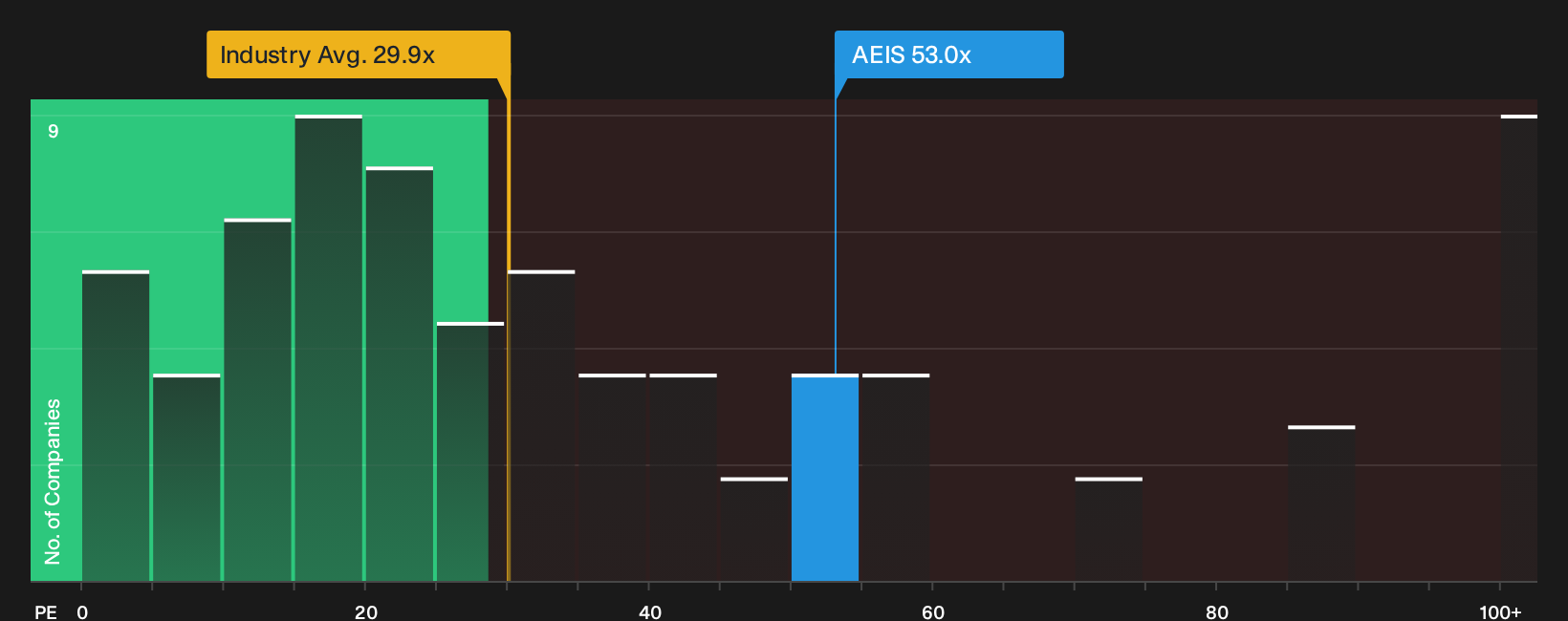Click the bar at PE 55-60

tap(896, 478)
